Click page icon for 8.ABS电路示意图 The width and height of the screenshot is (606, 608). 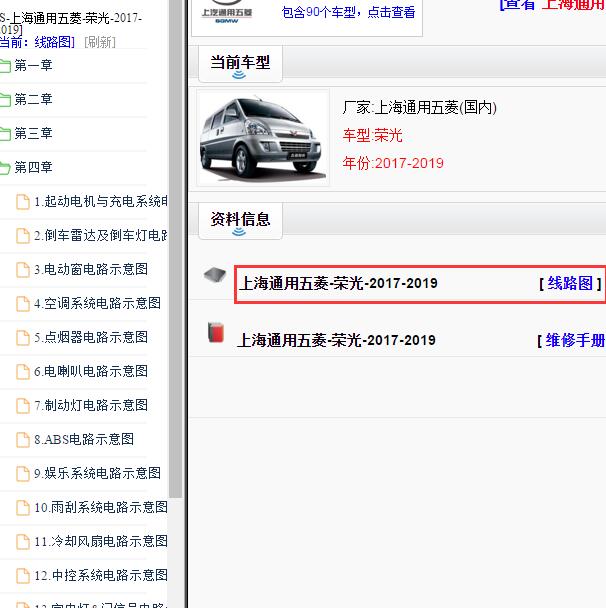22,440
